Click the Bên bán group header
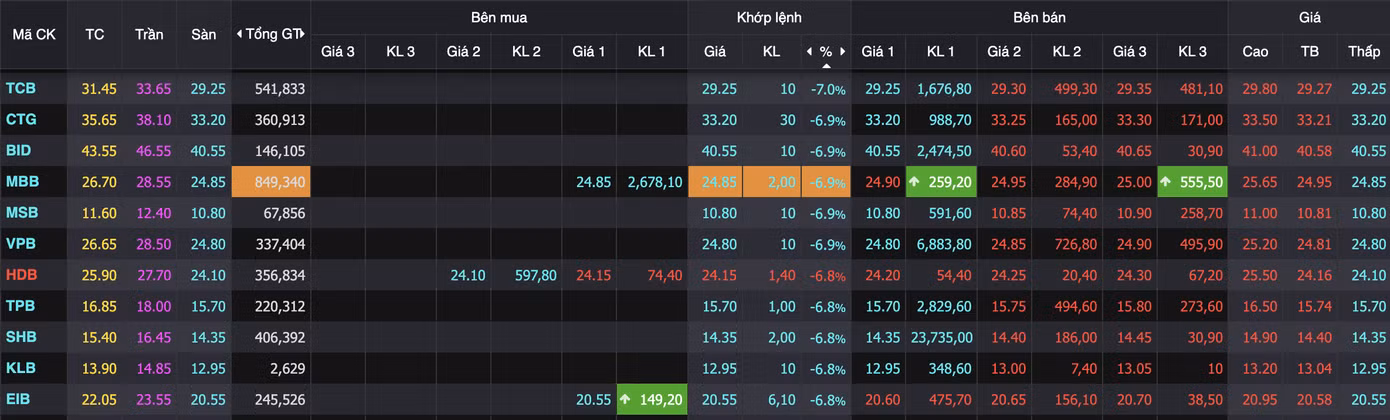1390x420 pixels. [x=1039, y=17]
